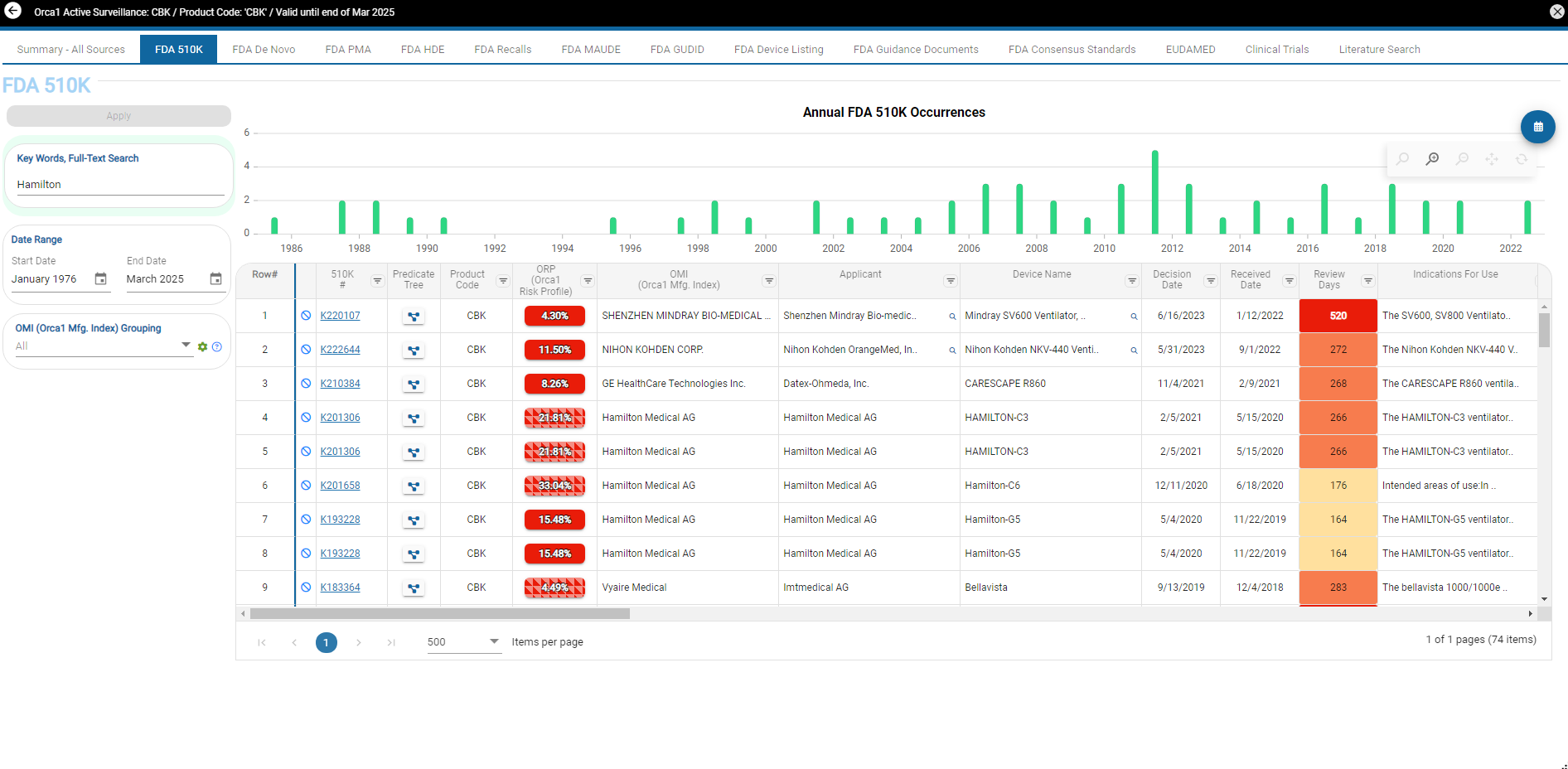This screenshot has height=769, width=1568.
Task: Search Mindray SV600 Ventilator device magnifier
Action: (x=1134, y=317)
